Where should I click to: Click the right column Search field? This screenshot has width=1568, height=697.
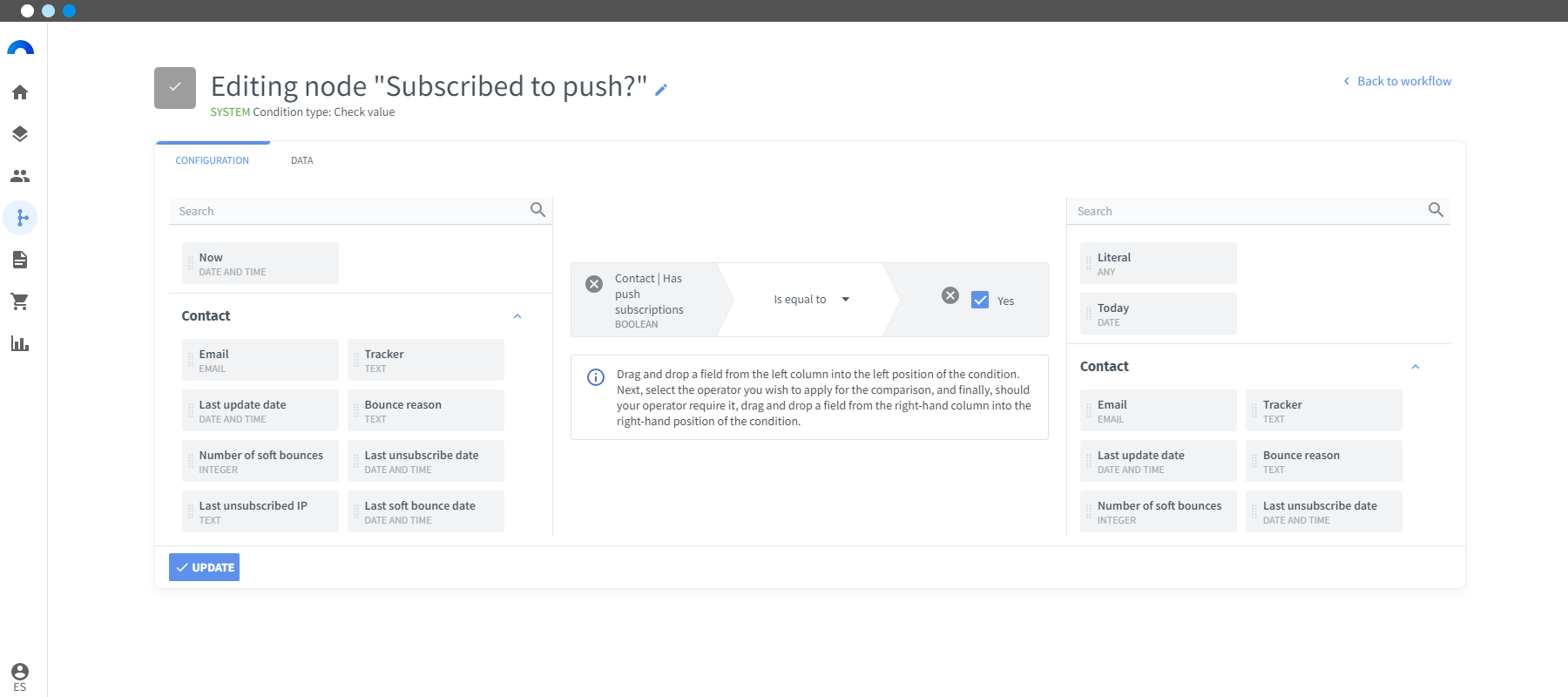tap(1247, 211)
